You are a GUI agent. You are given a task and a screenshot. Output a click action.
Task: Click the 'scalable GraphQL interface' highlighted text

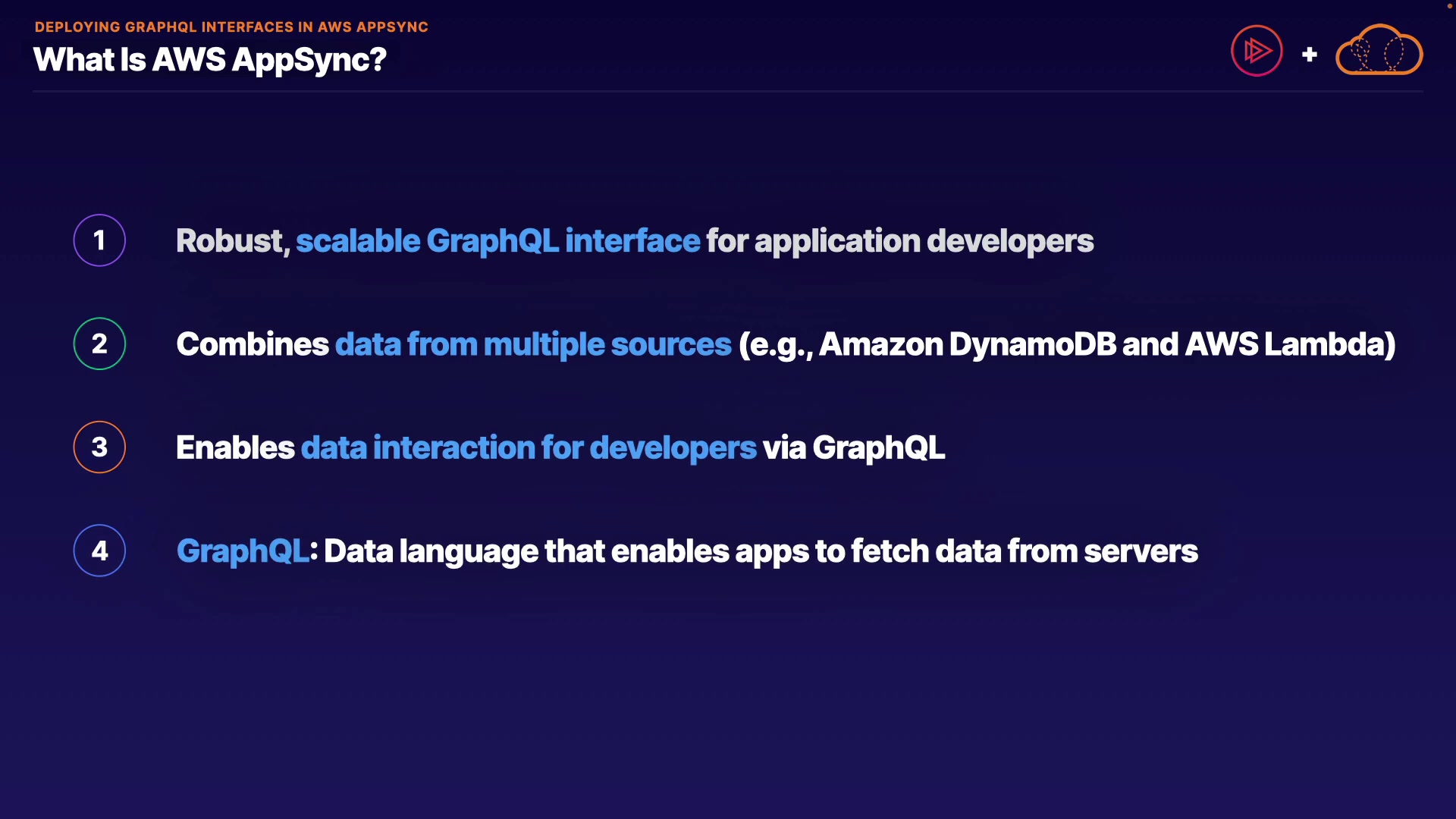tap(497, 241)
